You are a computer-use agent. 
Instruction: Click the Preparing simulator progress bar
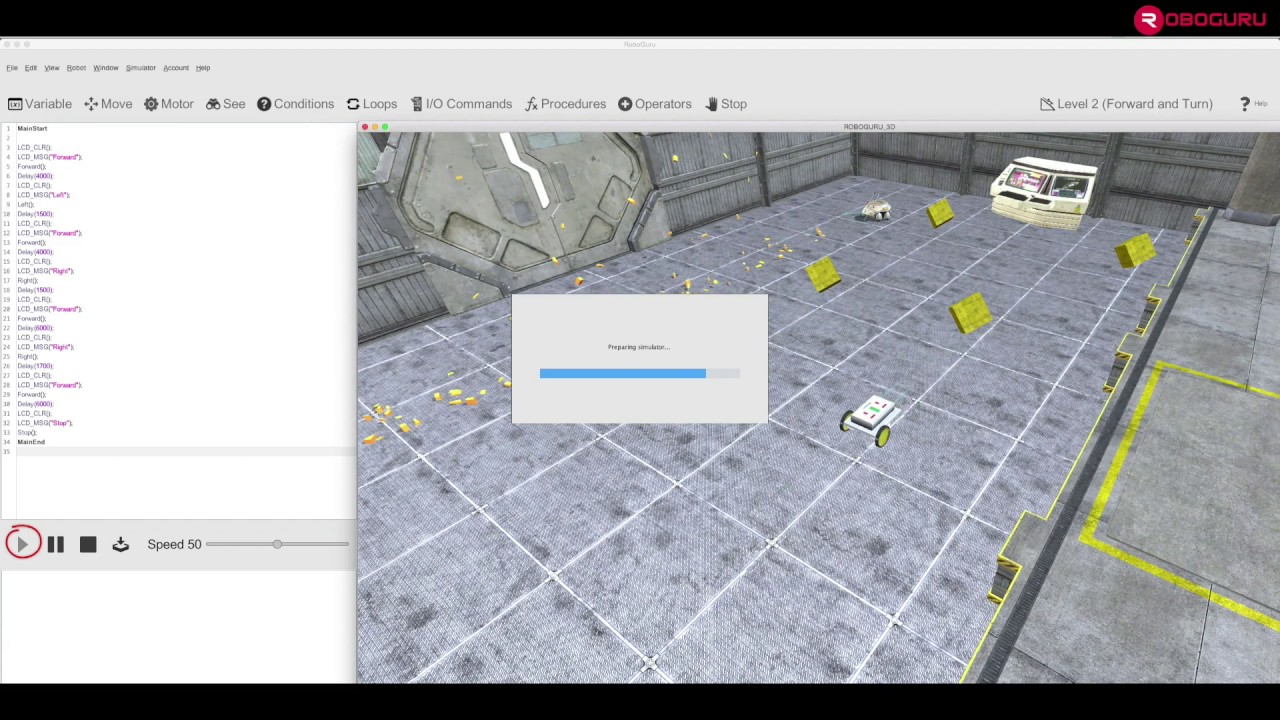[x=640, y=373]
